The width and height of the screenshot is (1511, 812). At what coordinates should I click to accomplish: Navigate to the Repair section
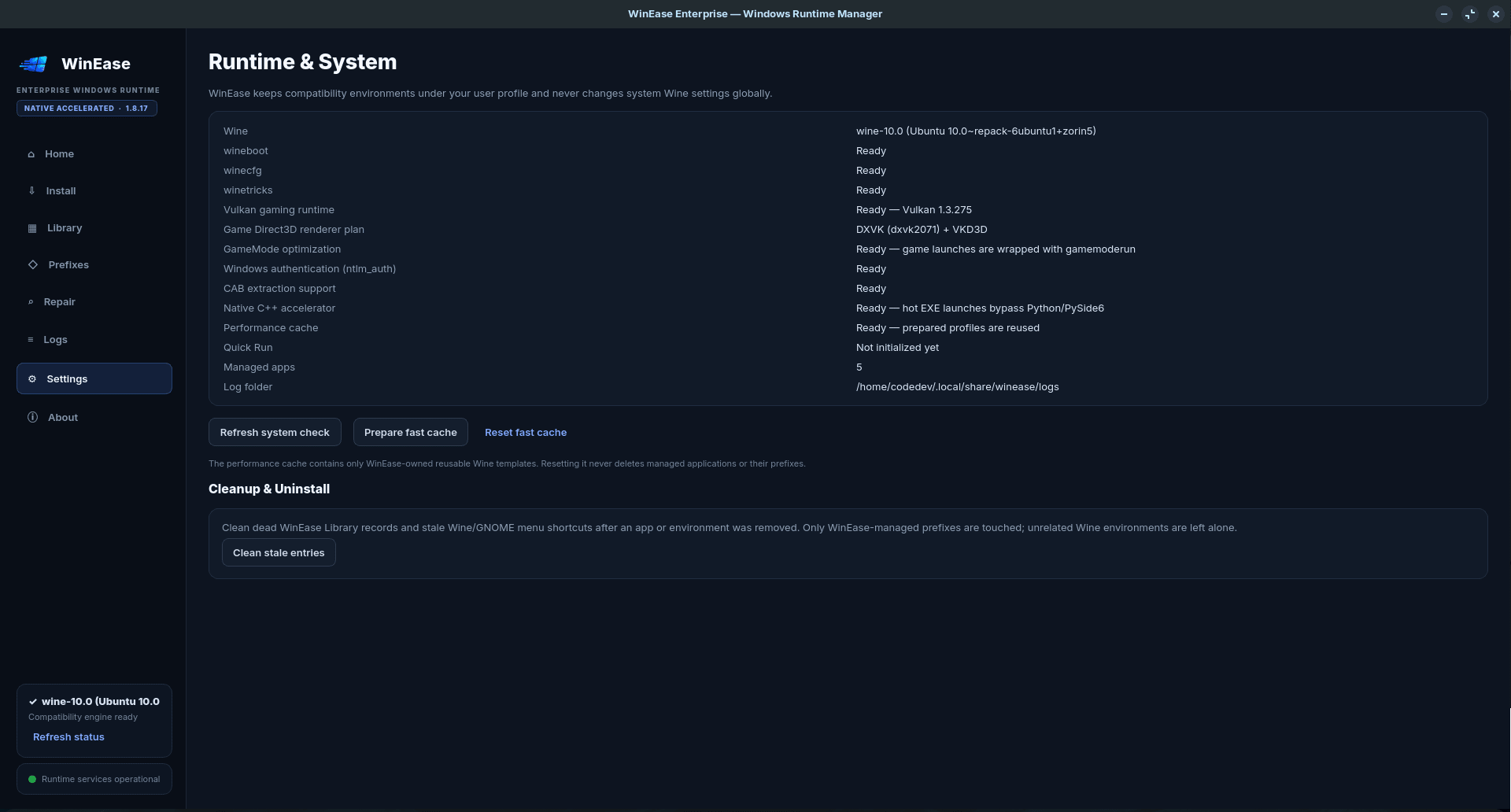click(x=94, y=302)
